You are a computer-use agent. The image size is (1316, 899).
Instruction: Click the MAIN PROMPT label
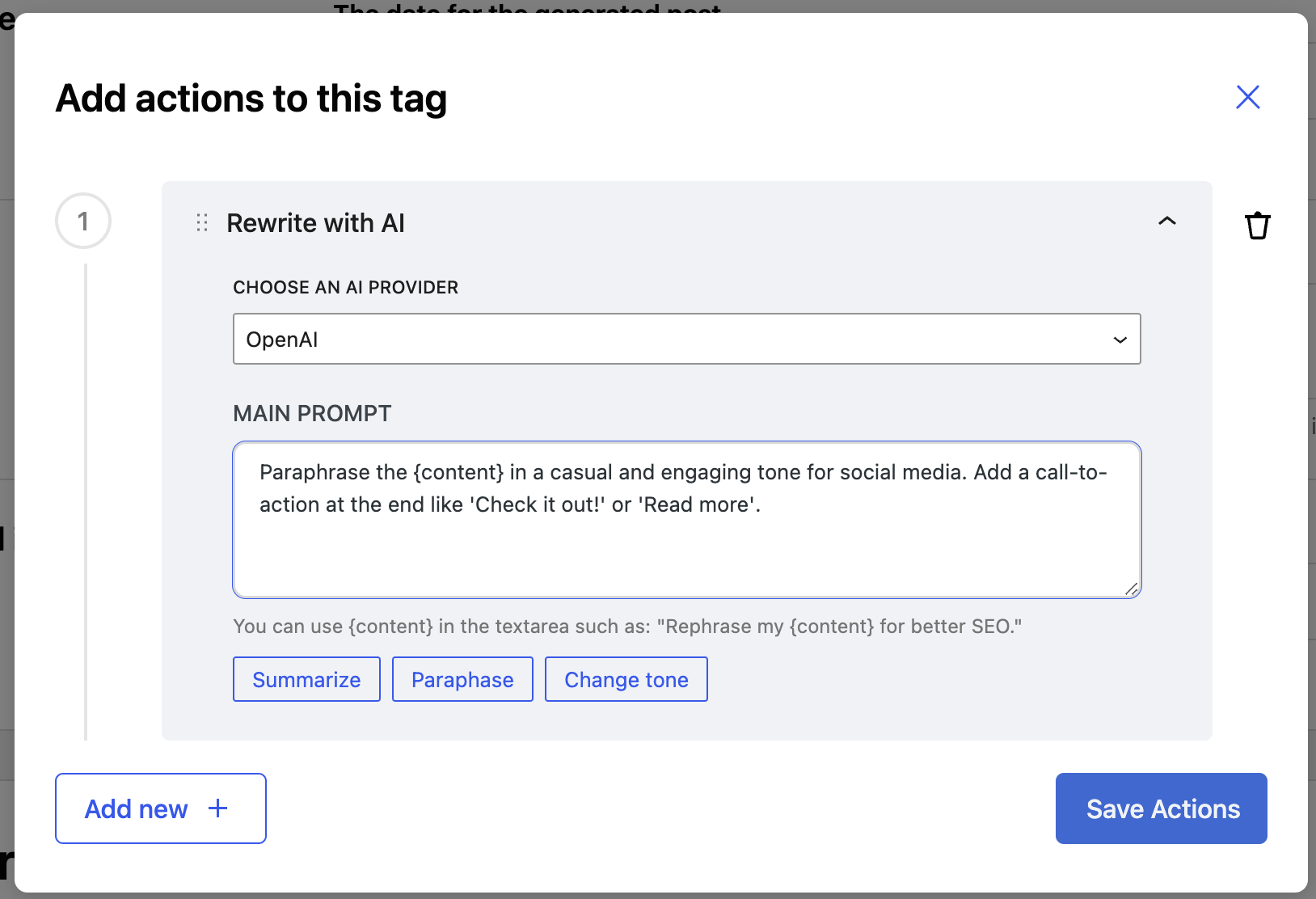[x=312, y=414]
